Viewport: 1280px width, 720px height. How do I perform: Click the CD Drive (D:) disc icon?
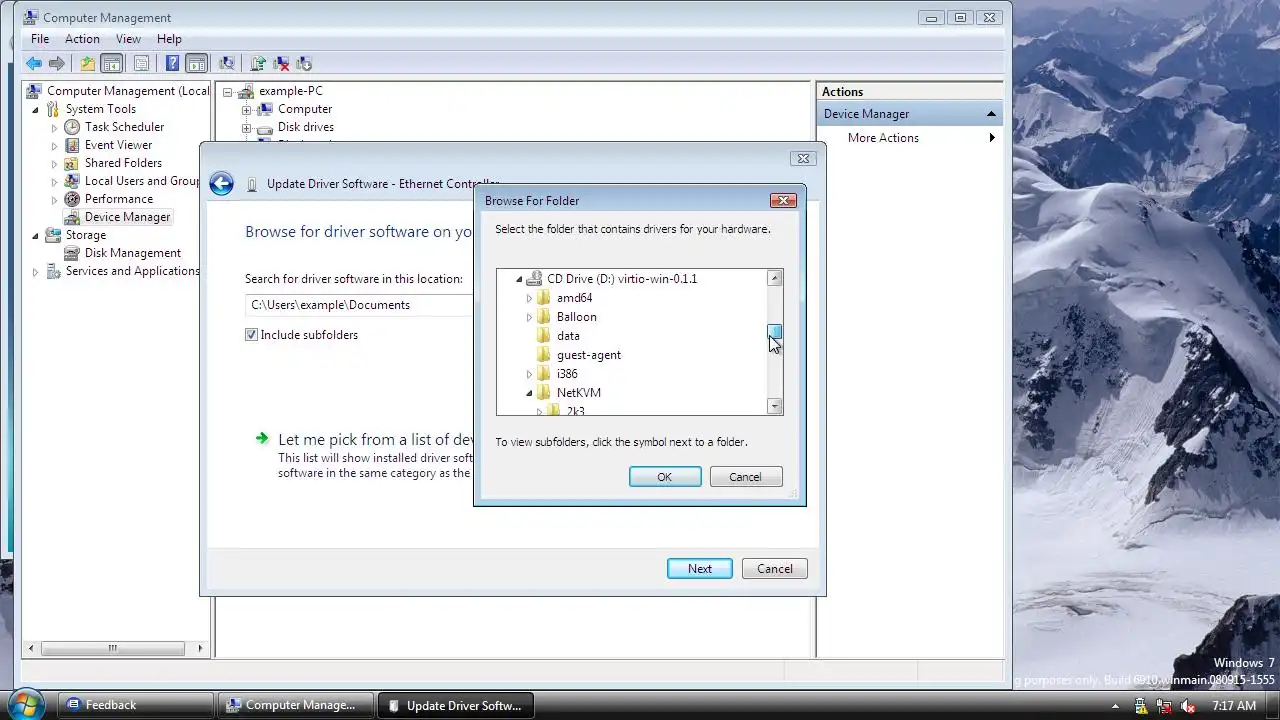point(535,279)
